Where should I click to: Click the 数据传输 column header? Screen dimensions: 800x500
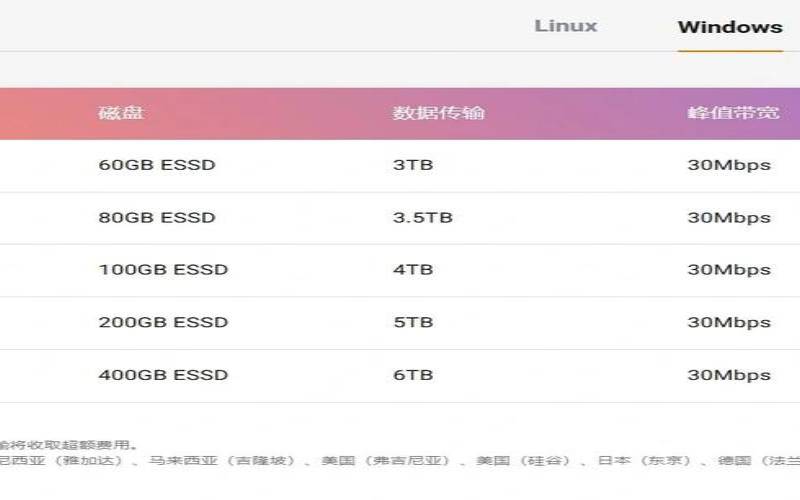click(438, 112)
